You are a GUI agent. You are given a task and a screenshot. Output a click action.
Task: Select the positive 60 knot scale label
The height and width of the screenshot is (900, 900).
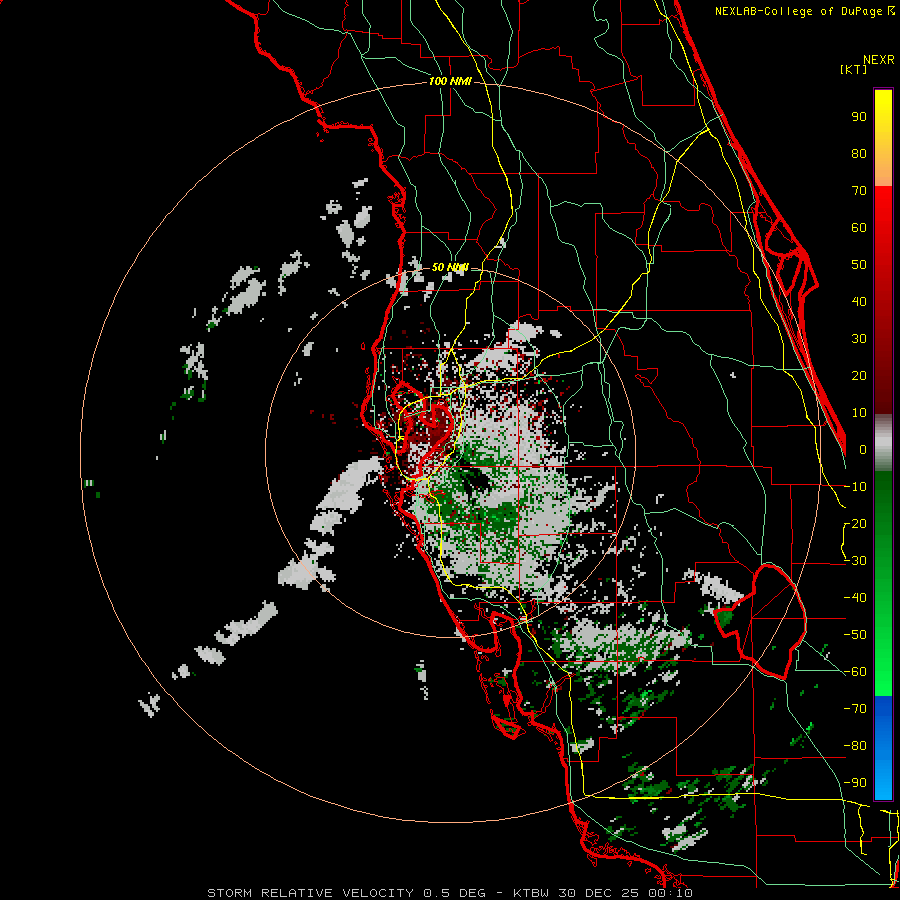tap(859, 228)
